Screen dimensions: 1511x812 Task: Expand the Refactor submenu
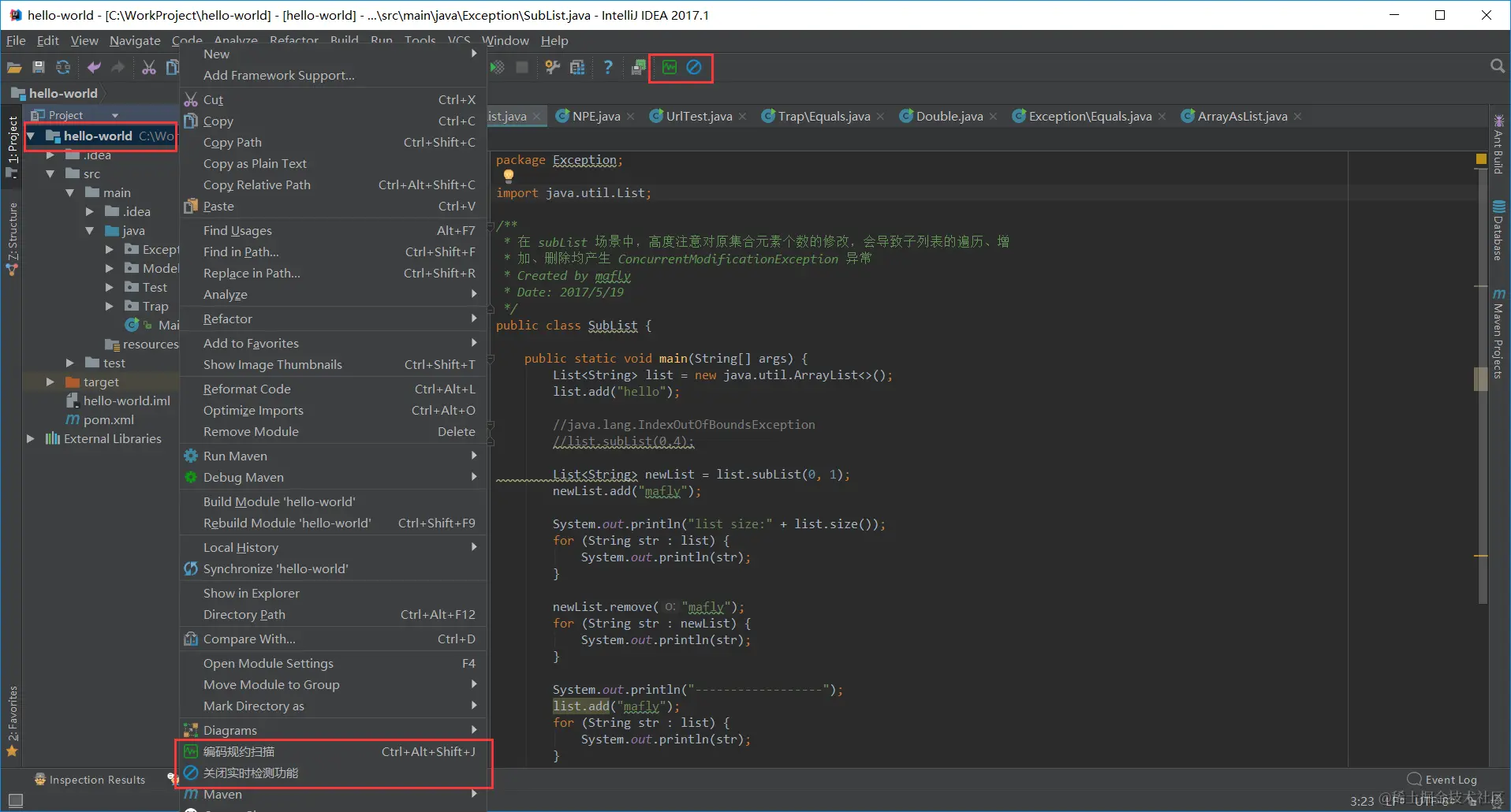tap(227, 318)
